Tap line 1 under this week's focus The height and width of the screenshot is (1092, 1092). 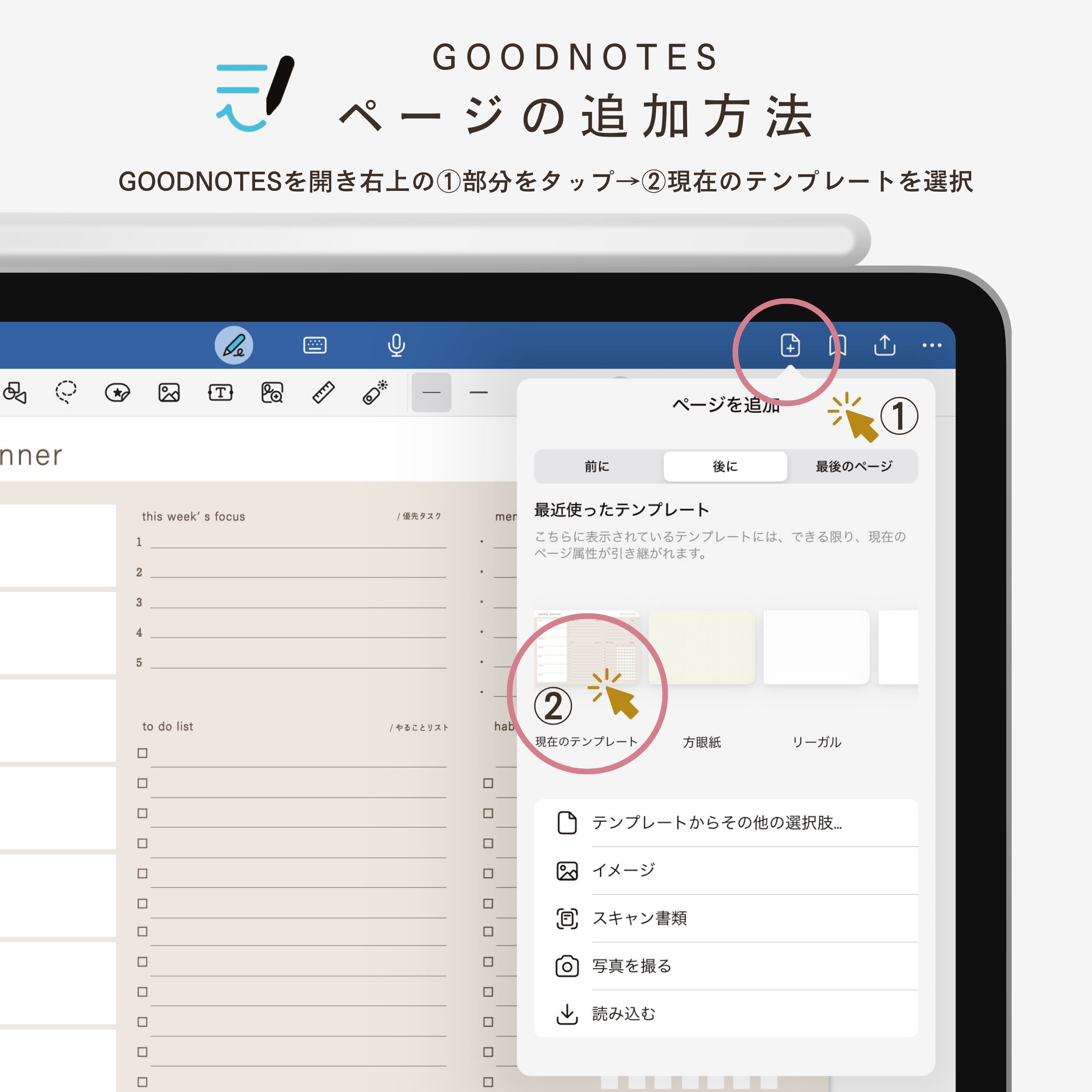pos(298,542)
